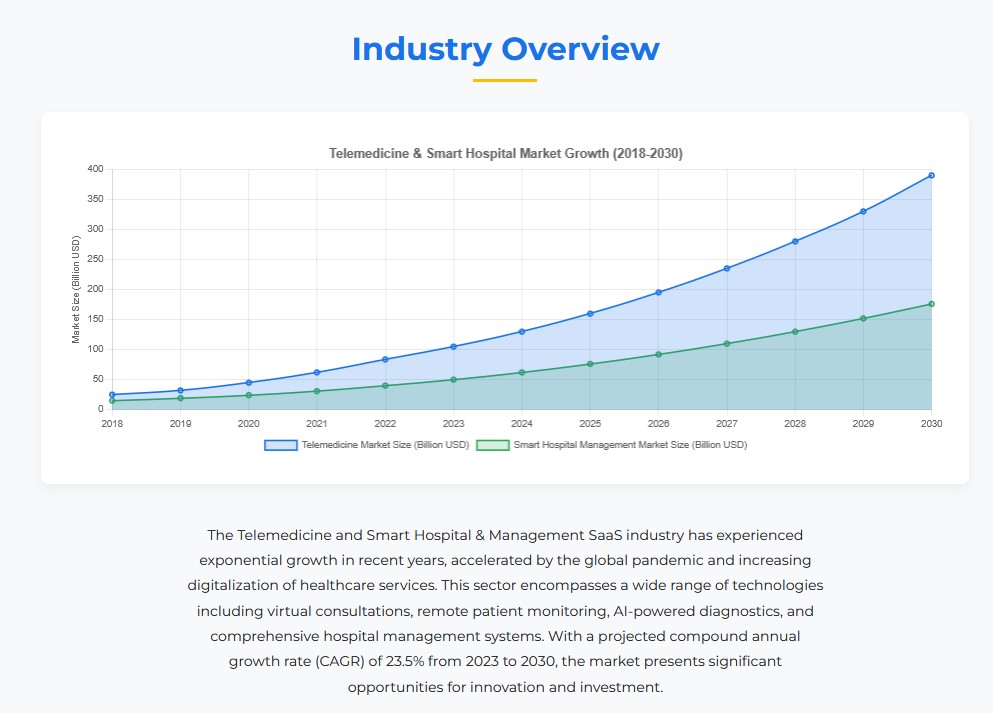Viewport: 993px width, 713px height.
Task: Select the Telemedicine data point for 2023
Action: pos(453,347)
